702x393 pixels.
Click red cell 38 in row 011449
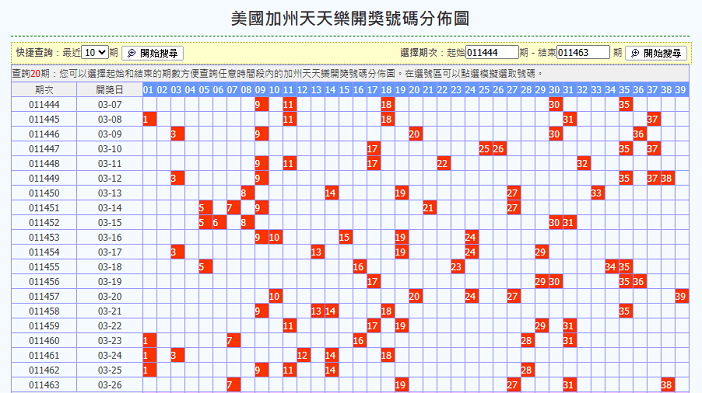click(x=667, y=178)
